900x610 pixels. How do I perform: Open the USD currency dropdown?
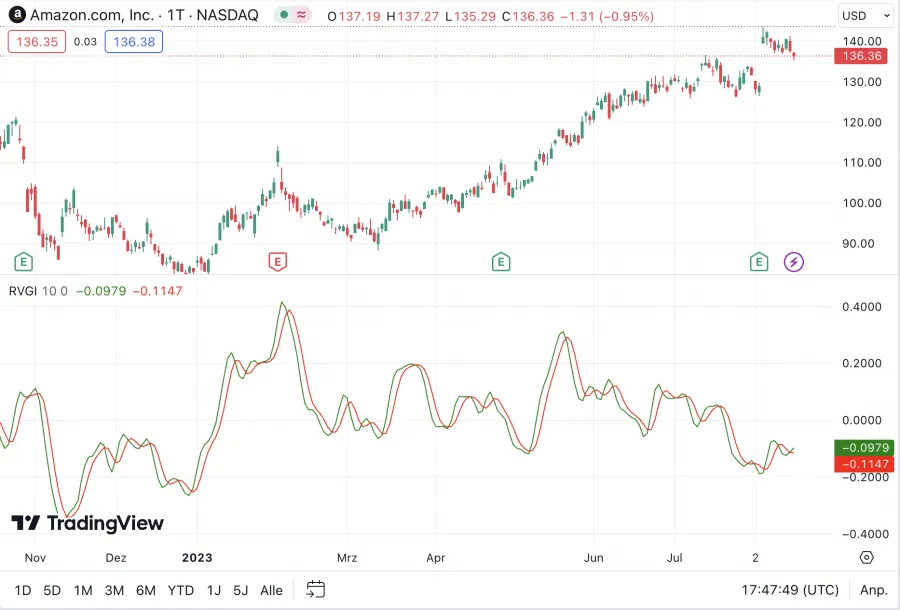point(865,16)
